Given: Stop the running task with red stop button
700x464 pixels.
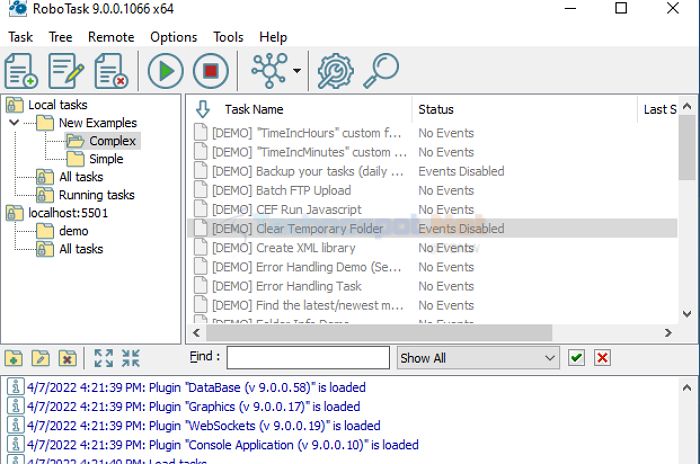Looking at the screenshot, I should pos(211,71).
